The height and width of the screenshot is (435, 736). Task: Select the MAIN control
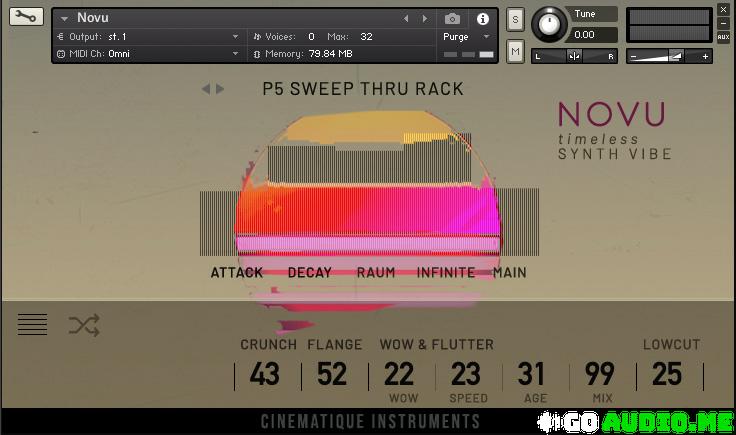pyautogui.click(x=510, y=273)
